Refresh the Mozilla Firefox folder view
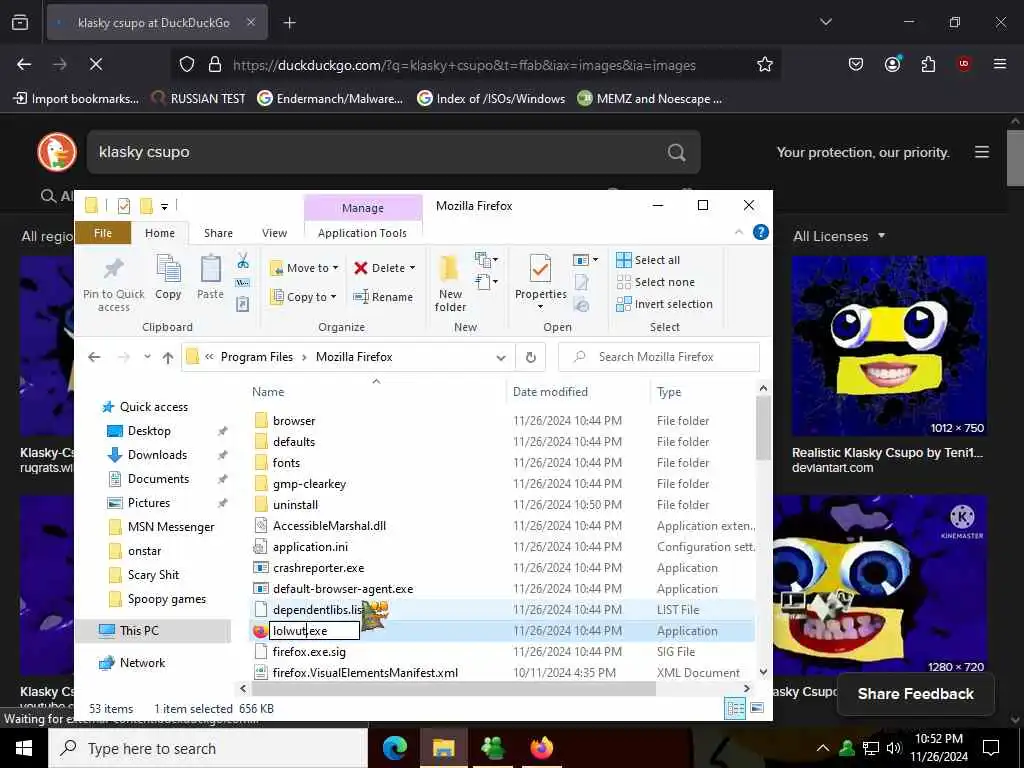 pos(531,357)
